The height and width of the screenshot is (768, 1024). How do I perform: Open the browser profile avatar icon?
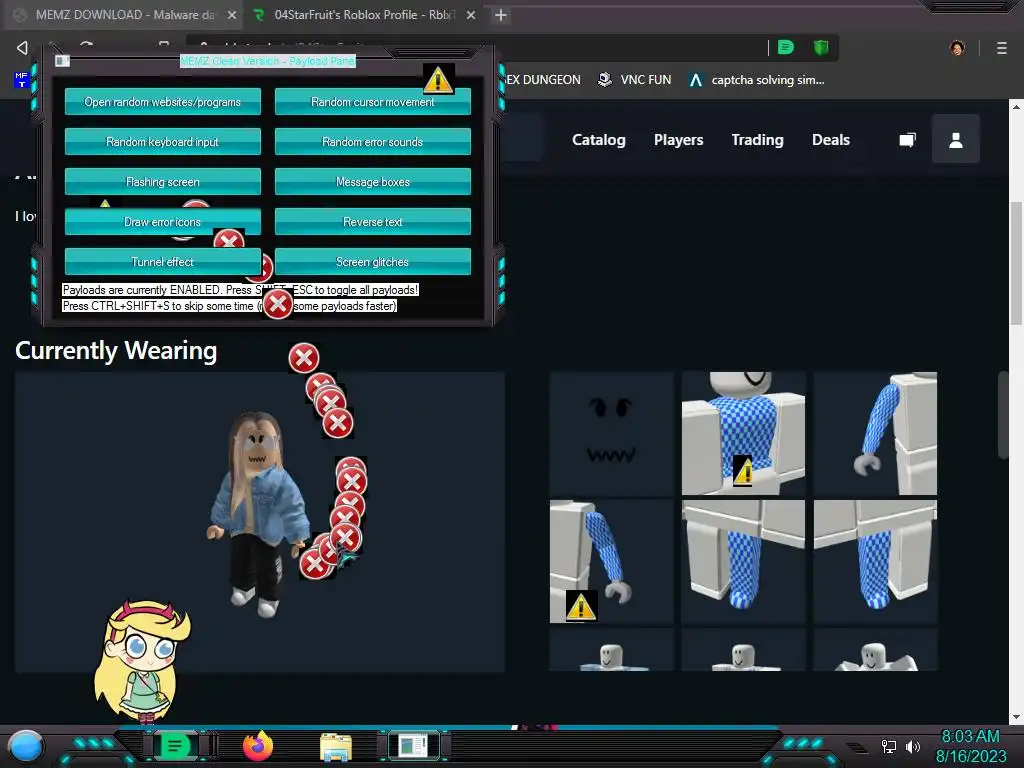pyautogui.click(x=957, y=48)
